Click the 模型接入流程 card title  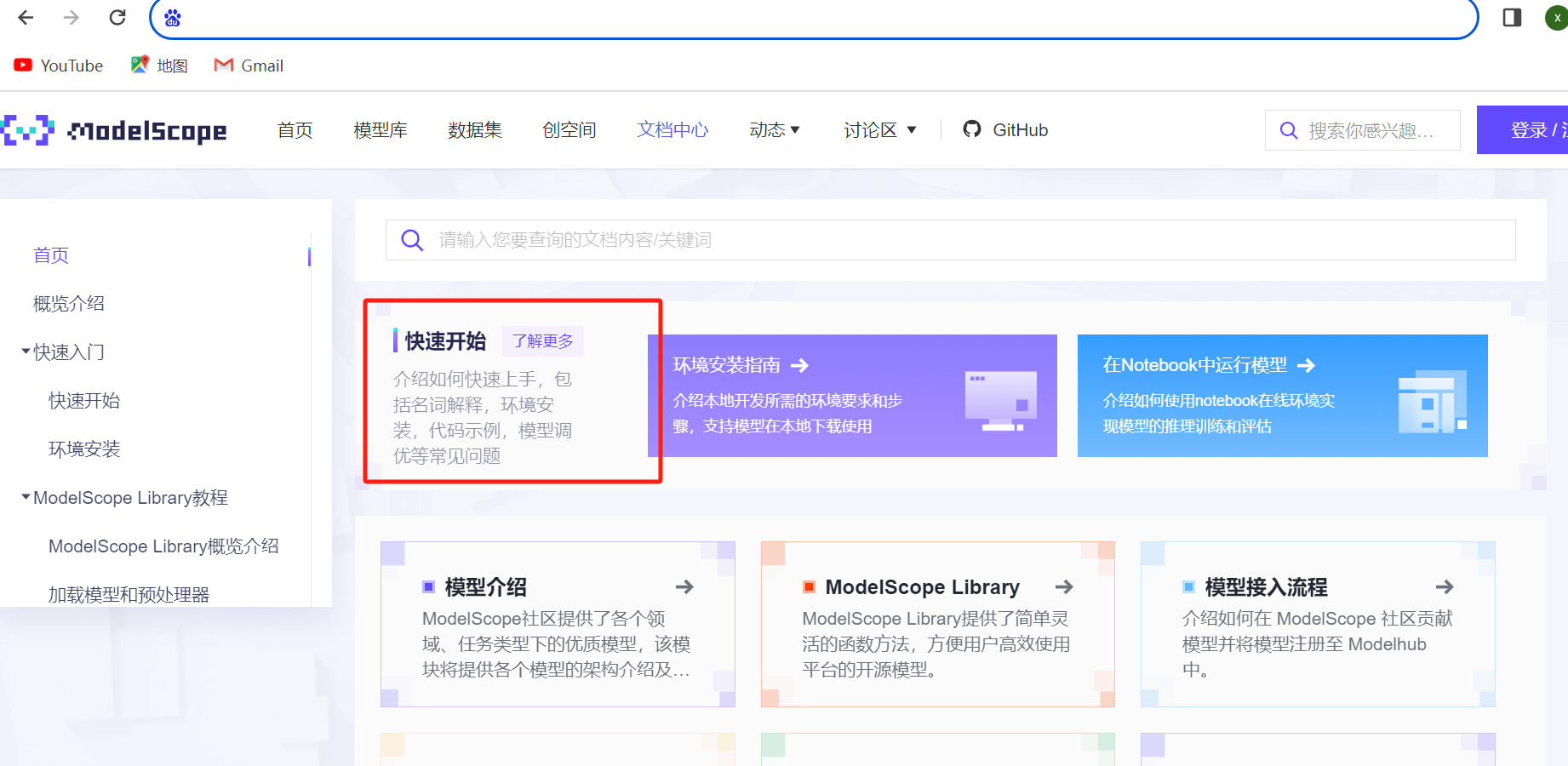(1267, 587)
